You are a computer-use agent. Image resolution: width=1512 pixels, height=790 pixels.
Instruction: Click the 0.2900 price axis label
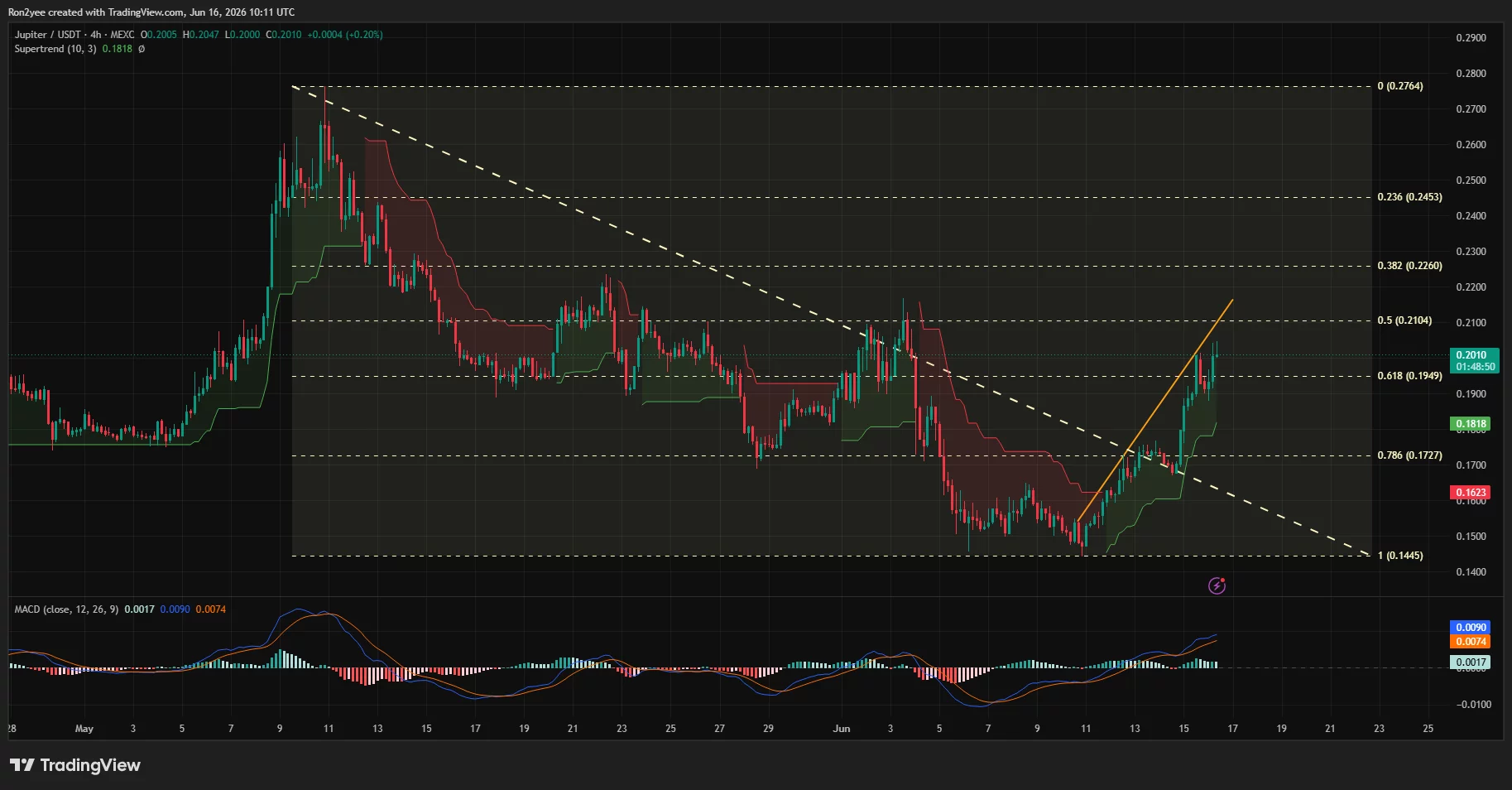coord(1471,38)
